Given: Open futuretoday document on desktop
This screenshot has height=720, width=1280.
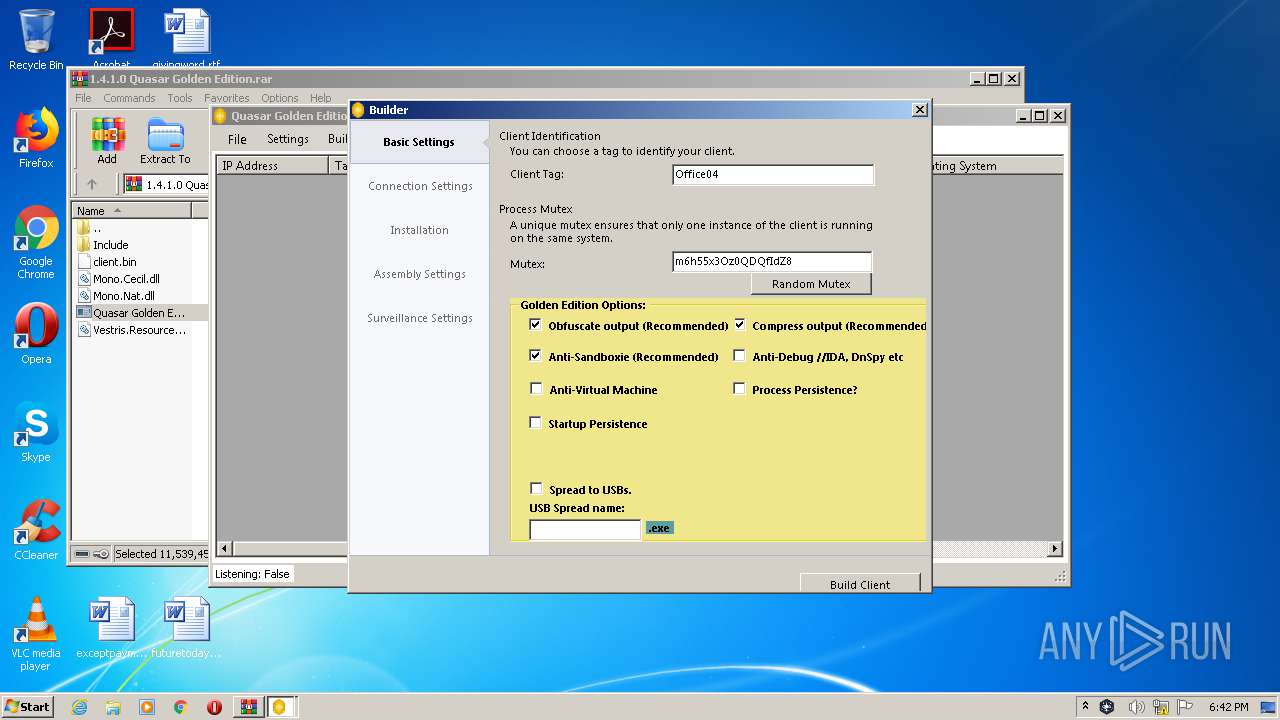Looking at the screenshot, I should pos(187,628).
